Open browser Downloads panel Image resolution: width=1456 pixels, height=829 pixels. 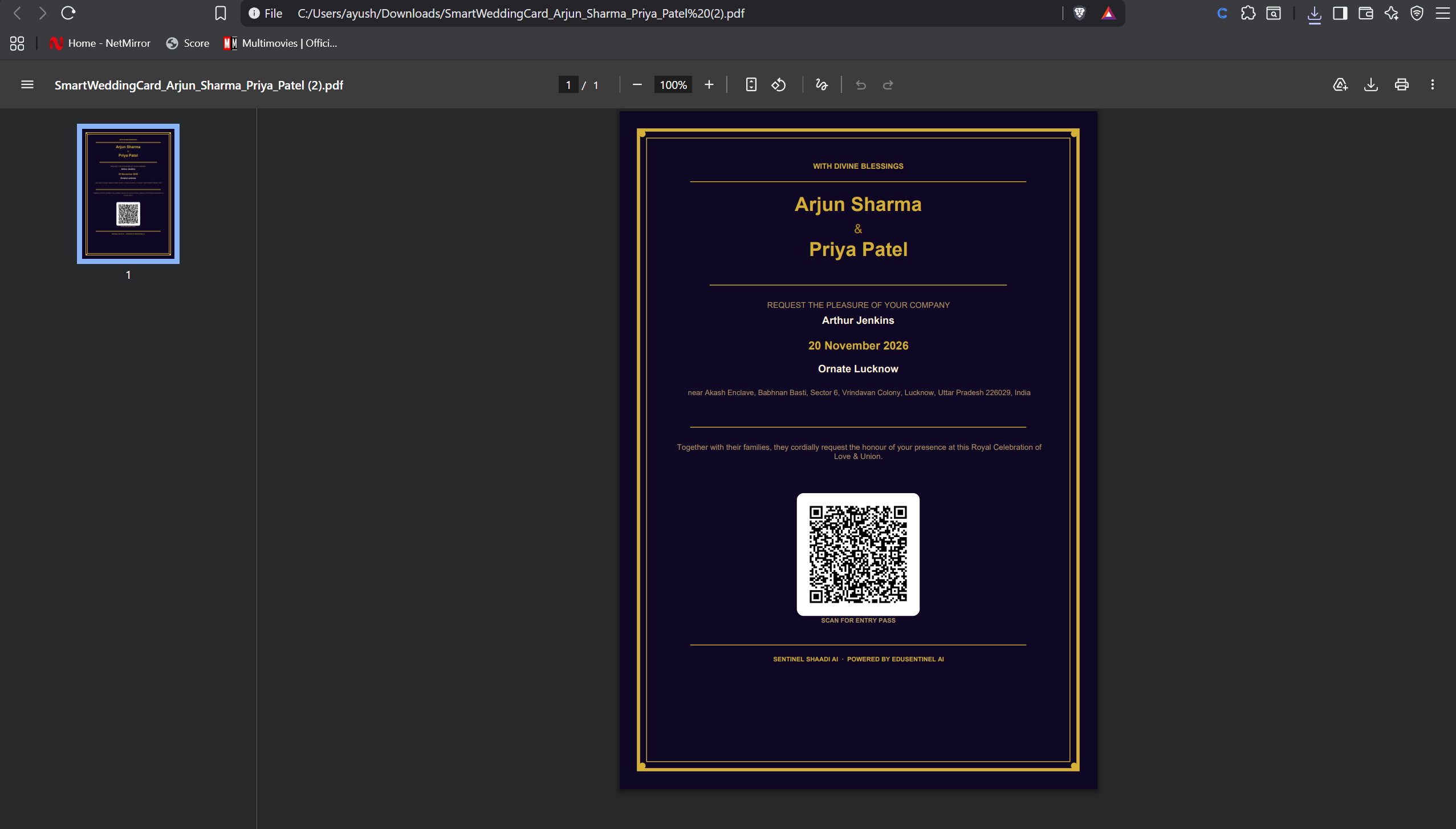[x=1315, y=13]
